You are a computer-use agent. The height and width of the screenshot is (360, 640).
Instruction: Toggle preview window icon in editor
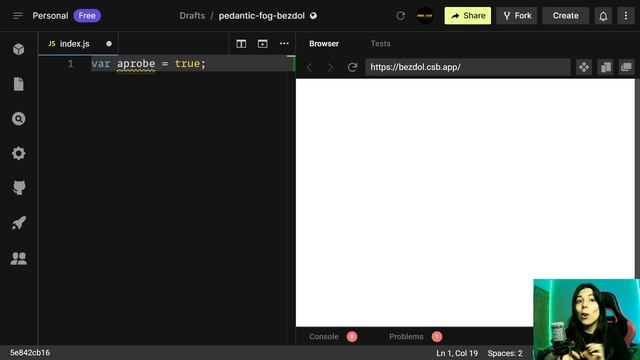click(262, 44)
